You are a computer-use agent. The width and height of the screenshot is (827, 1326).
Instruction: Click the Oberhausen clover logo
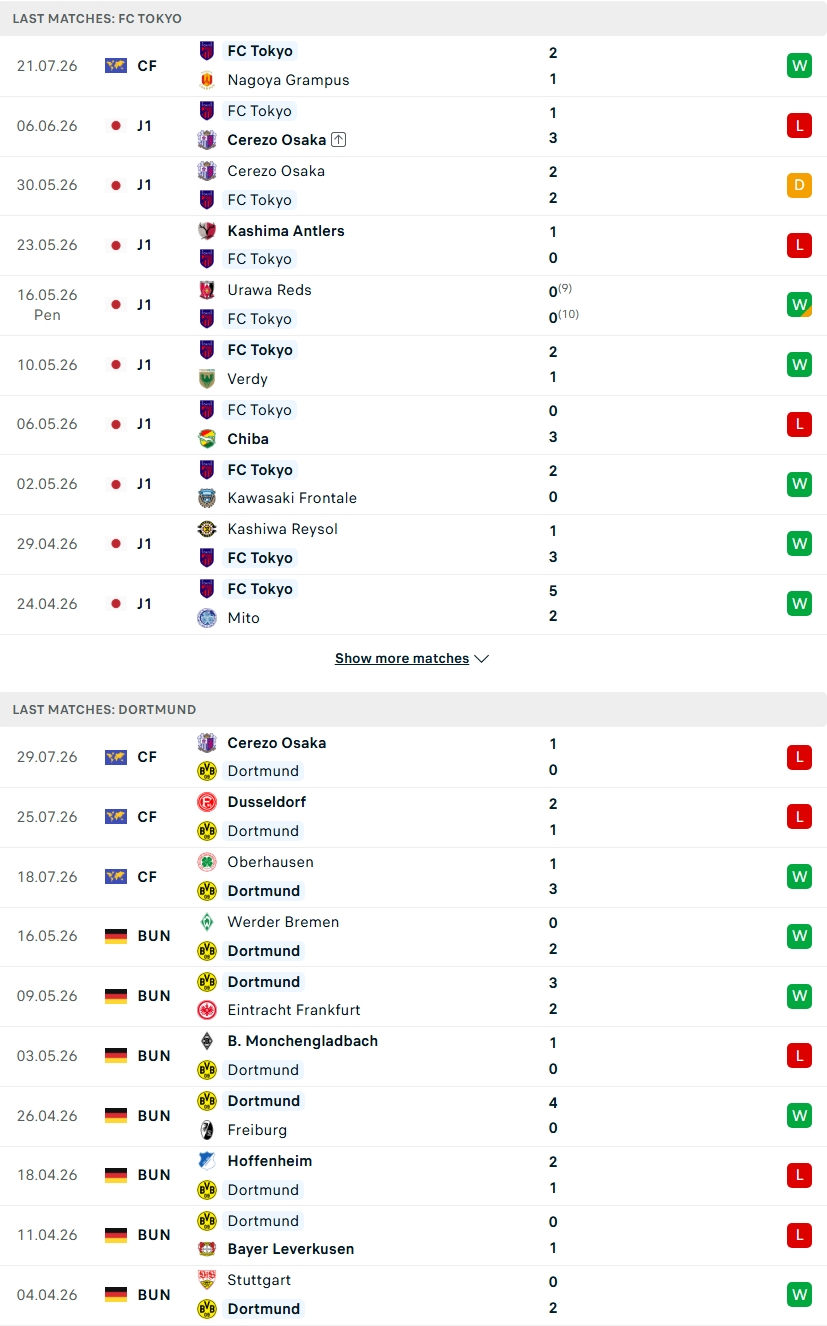click(207, 862)
